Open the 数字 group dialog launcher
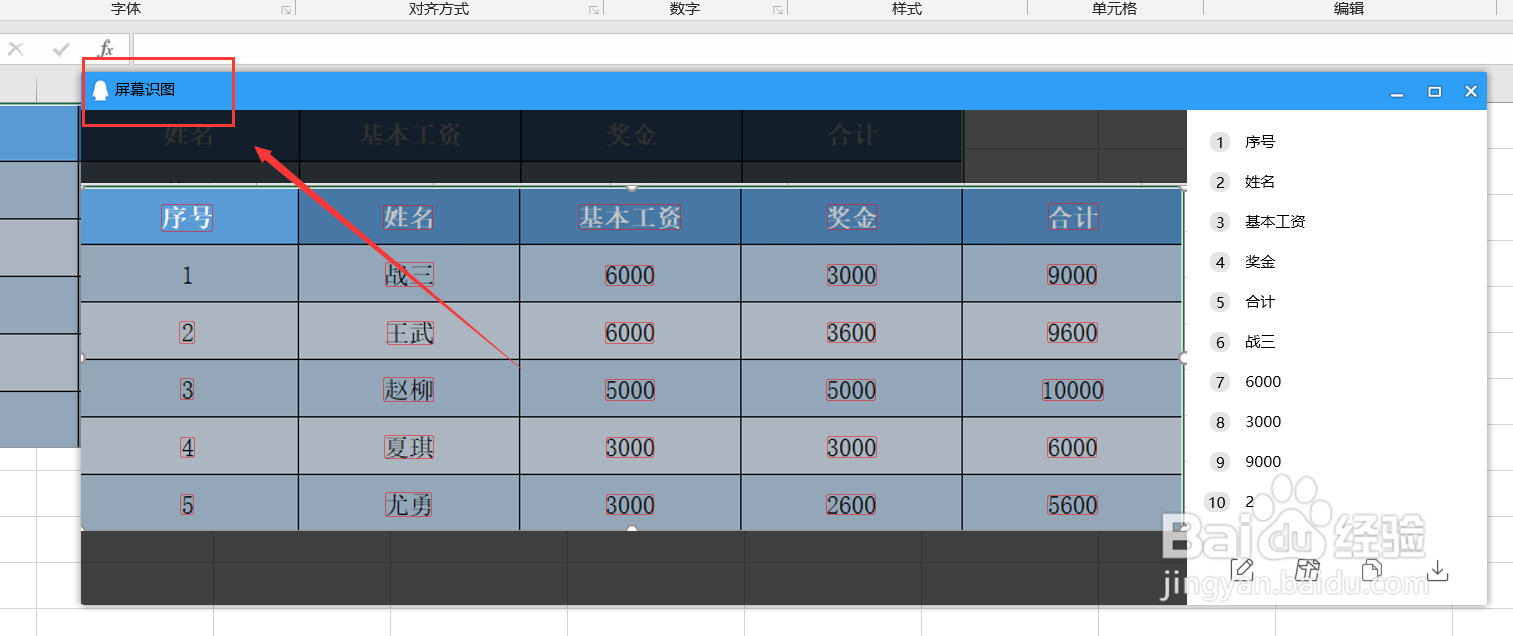The image size is (1513, 636). (x=777, y=9)
